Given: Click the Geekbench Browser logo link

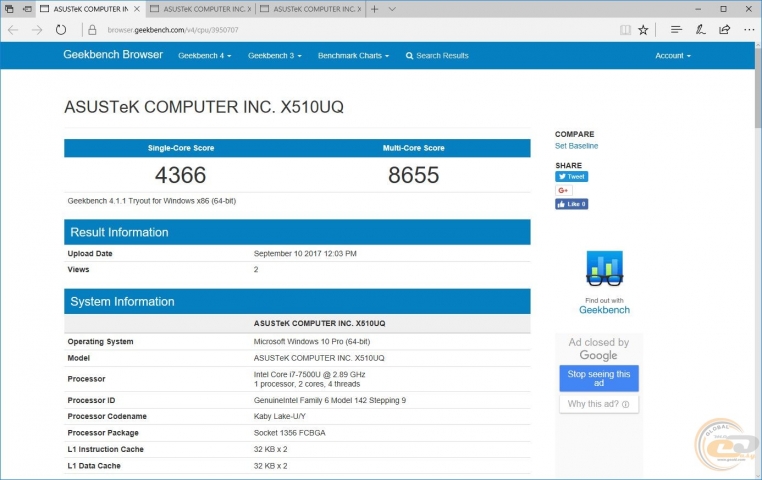Looking at the screenshot, I should click(113, 55).
